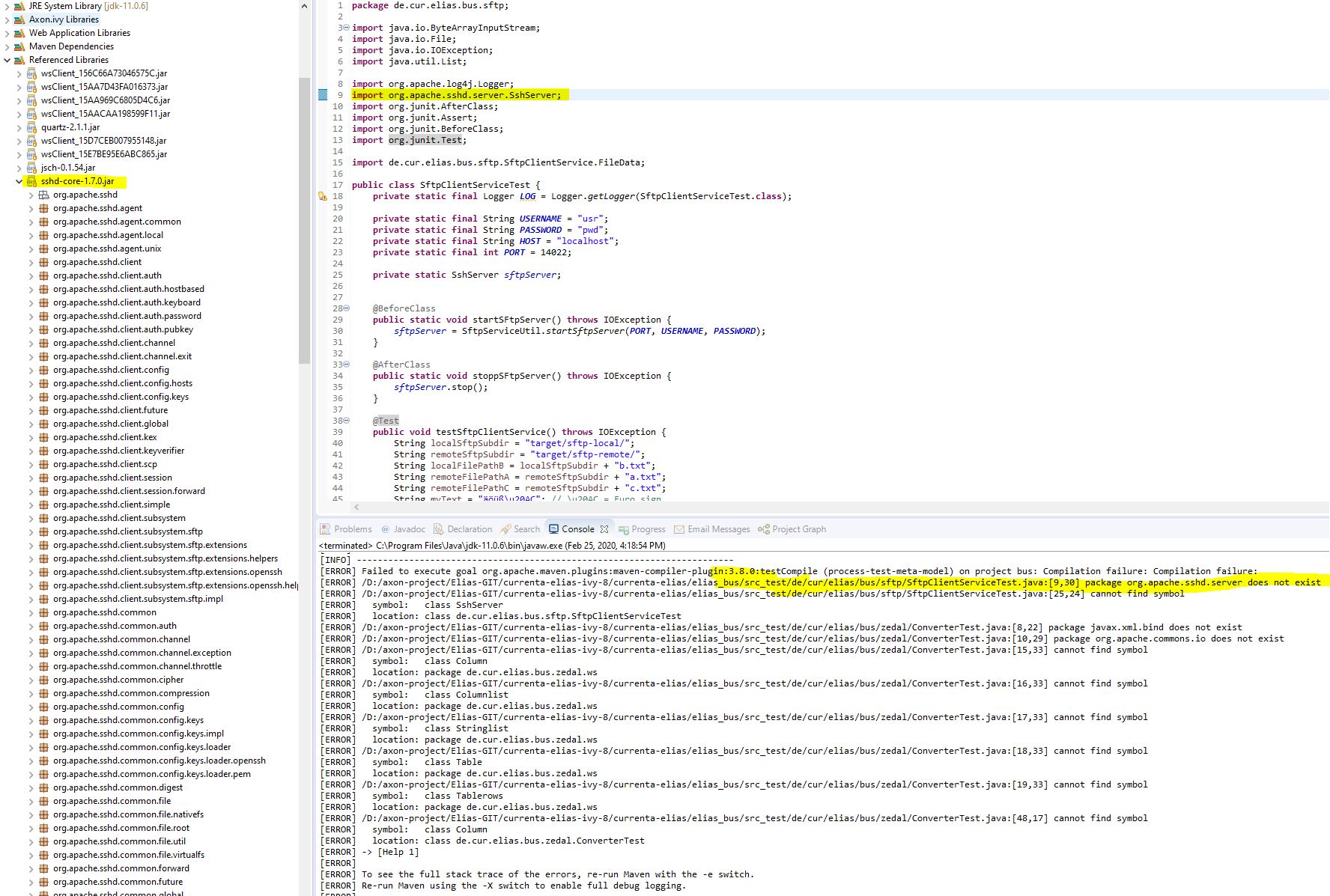The width and height of the screenshot is (1330, 896).
Task: Click the Email Messages envelope icon
Action: 679,529
